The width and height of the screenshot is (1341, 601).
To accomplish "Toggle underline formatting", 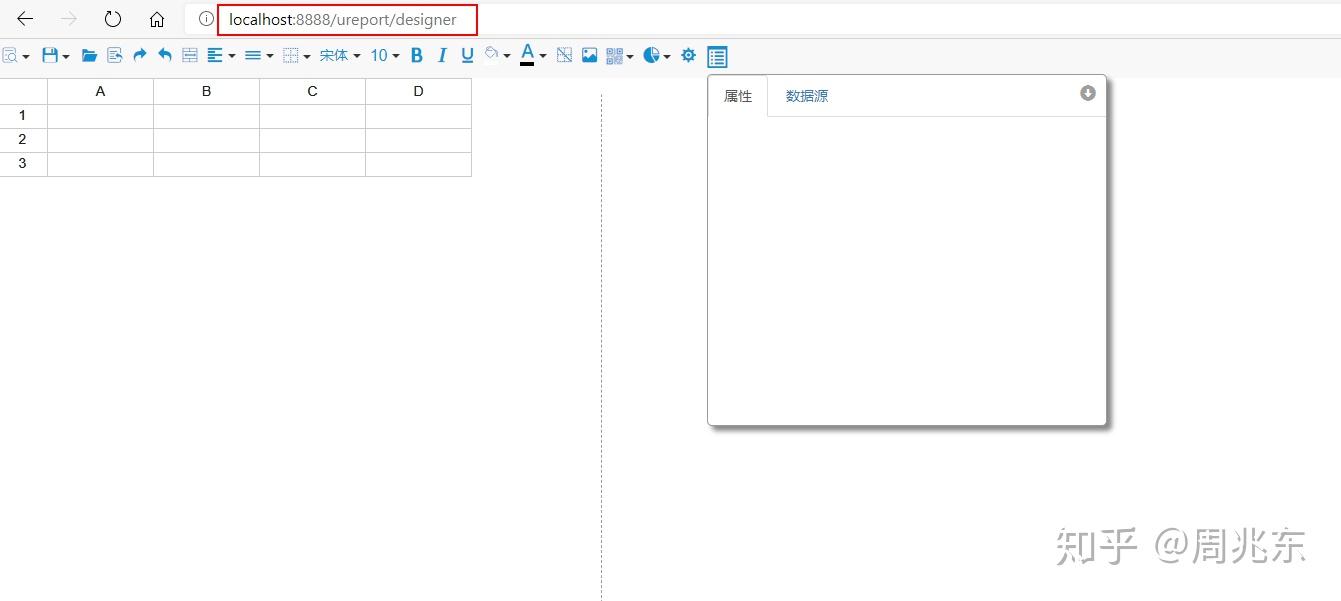I will [x=467, y=56].
